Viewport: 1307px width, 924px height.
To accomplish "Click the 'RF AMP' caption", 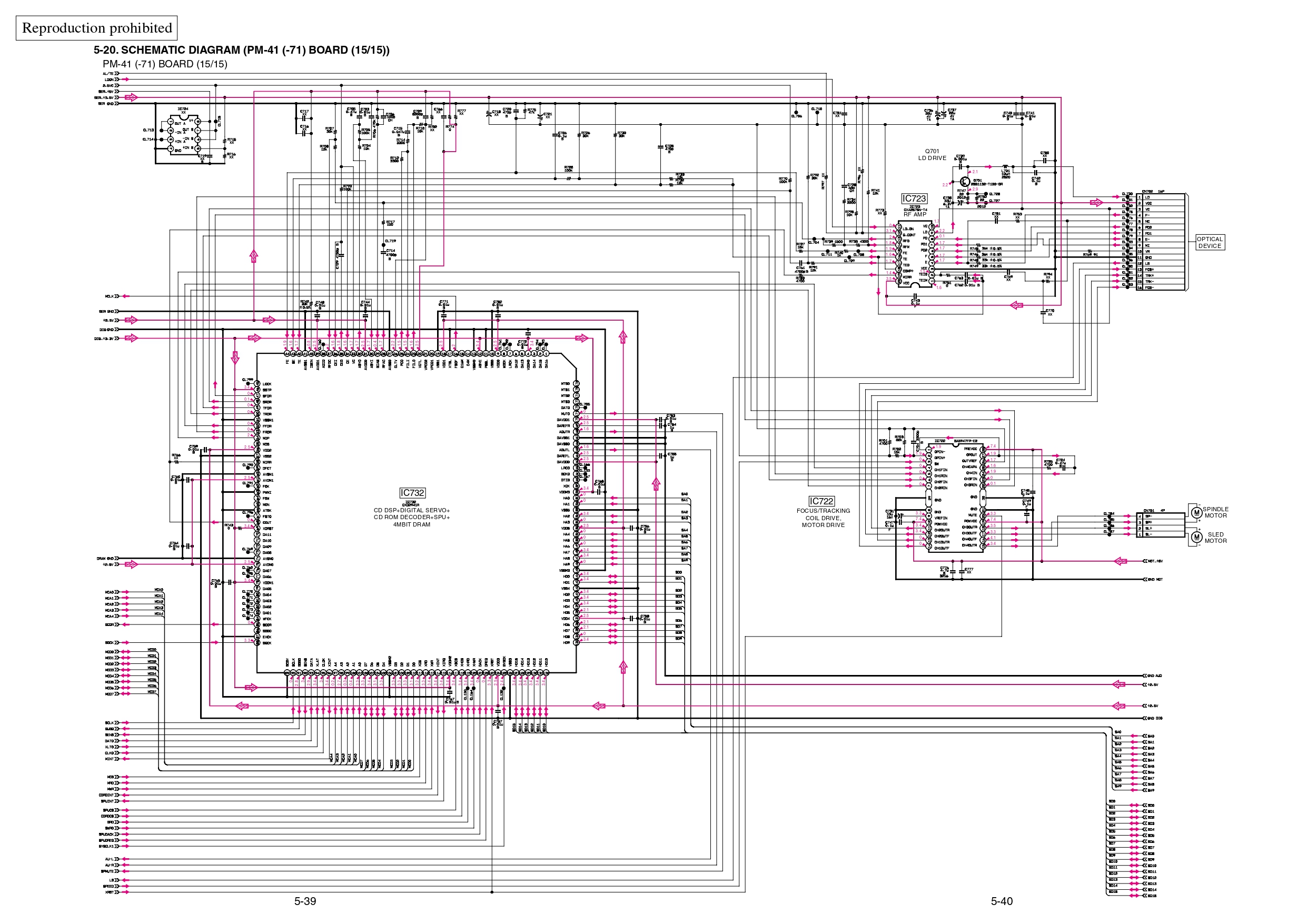I will 915,215.
